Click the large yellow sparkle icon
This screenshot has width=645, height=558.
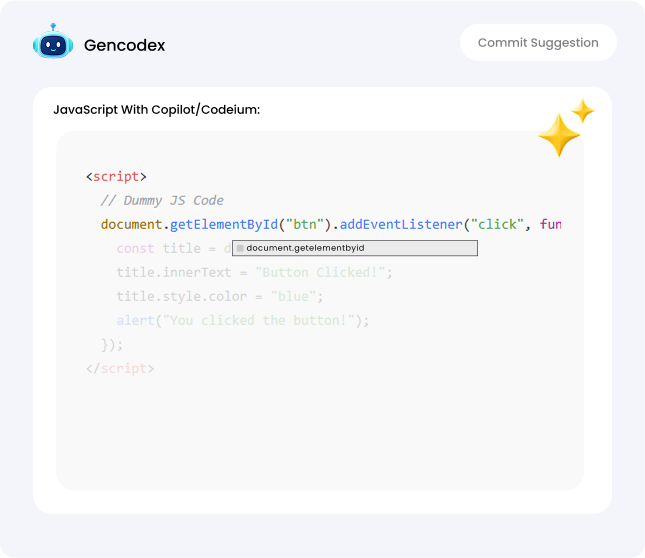pyautogui.click(x=558, y=136)
